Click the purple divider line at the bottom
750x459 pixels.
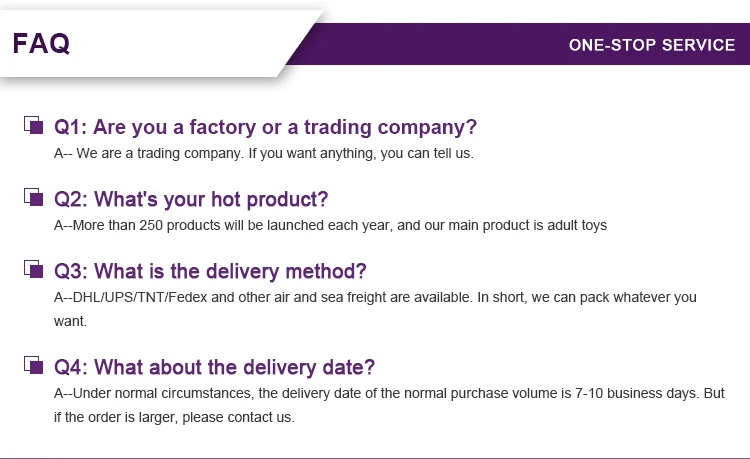[x=375, y=457]
